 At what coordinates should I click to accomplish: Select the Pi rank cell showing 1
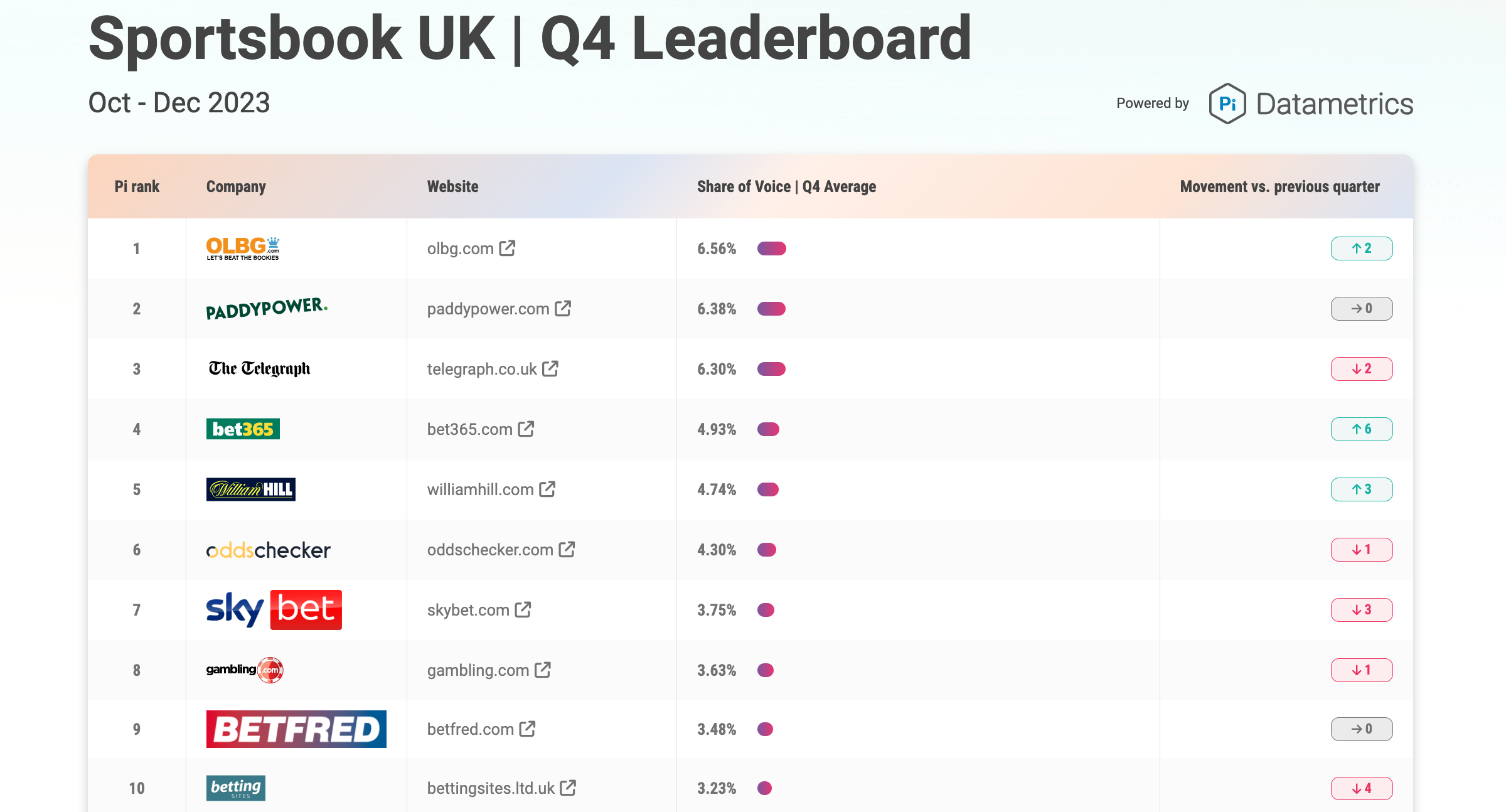point(136,248)
